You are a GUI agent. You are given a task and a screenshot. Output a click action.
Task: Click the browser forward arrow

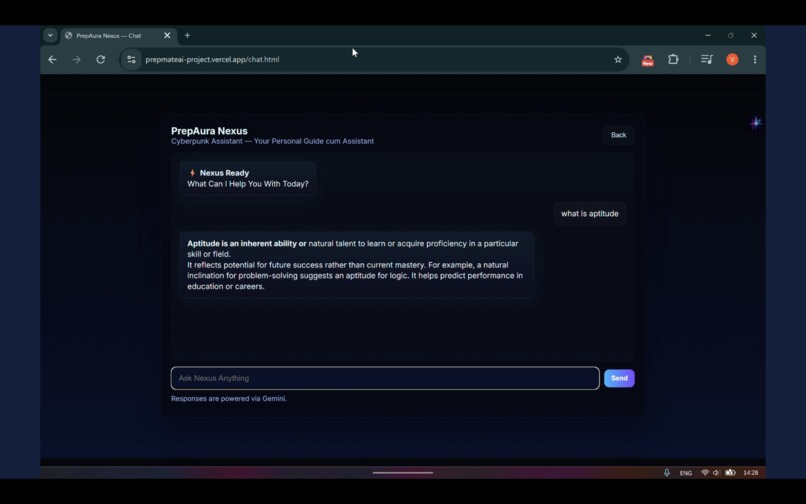77,60
